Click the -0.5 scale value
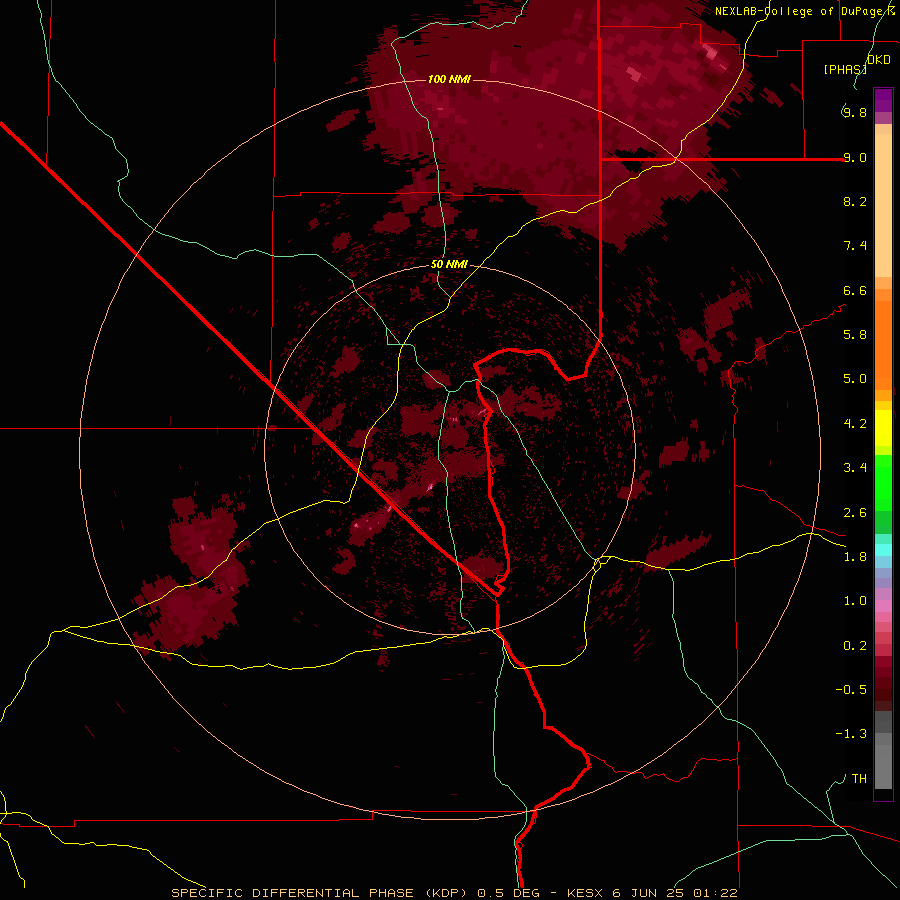Viewport: 900px width, 900px height. [x=851, y=690]
